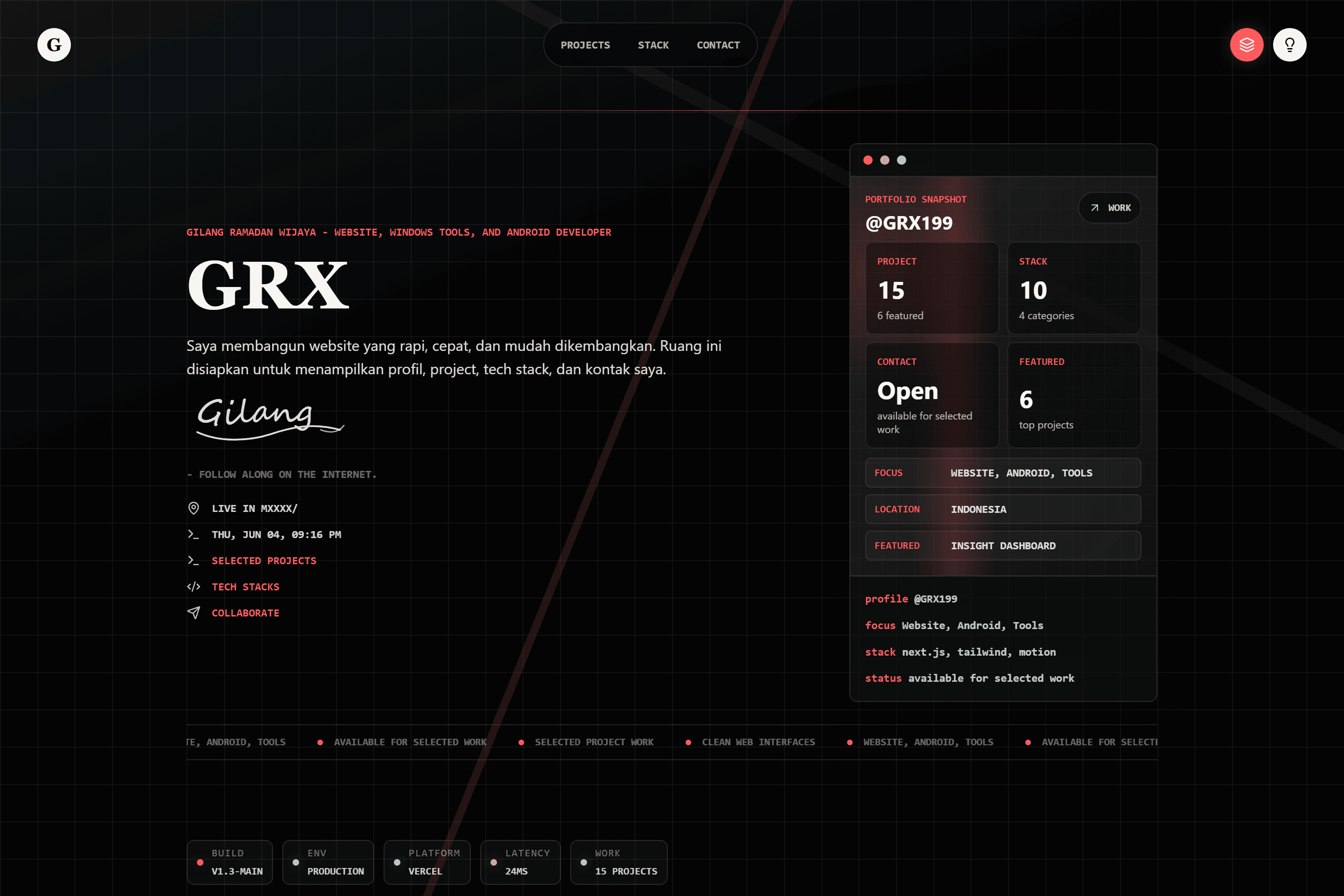Screen dimensions: 1344x896
Task: Click the Focus Website, Android, Tools row
Action: 1003,473
